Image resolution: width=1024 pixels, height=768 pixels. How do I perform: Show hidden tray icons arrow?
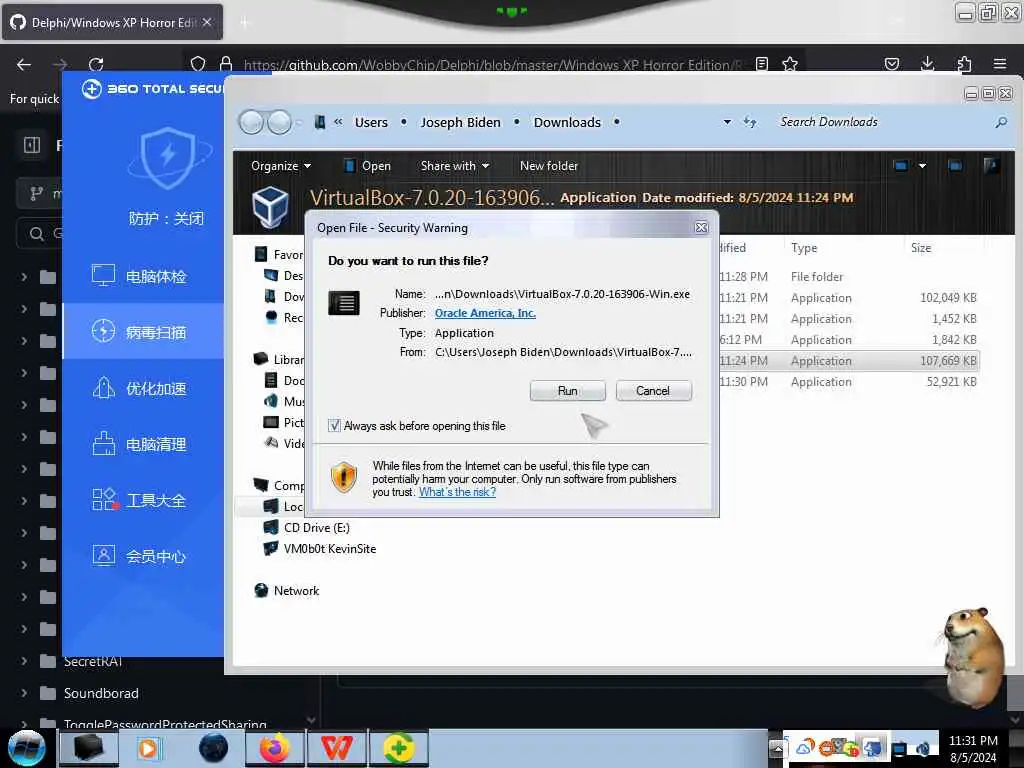point(776,749)
